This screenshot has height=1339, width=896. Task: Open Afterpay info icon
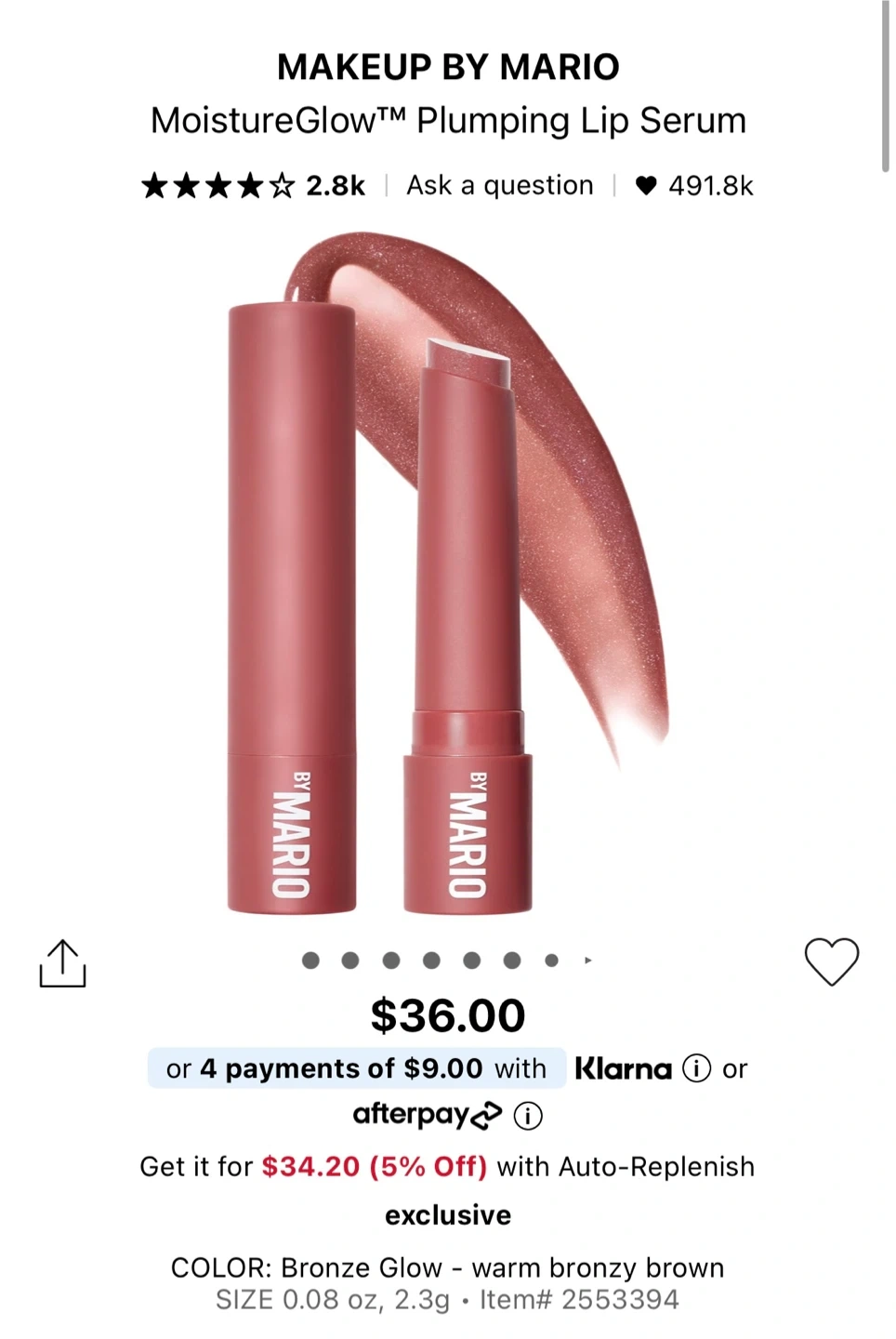[x=528, y=1115]
